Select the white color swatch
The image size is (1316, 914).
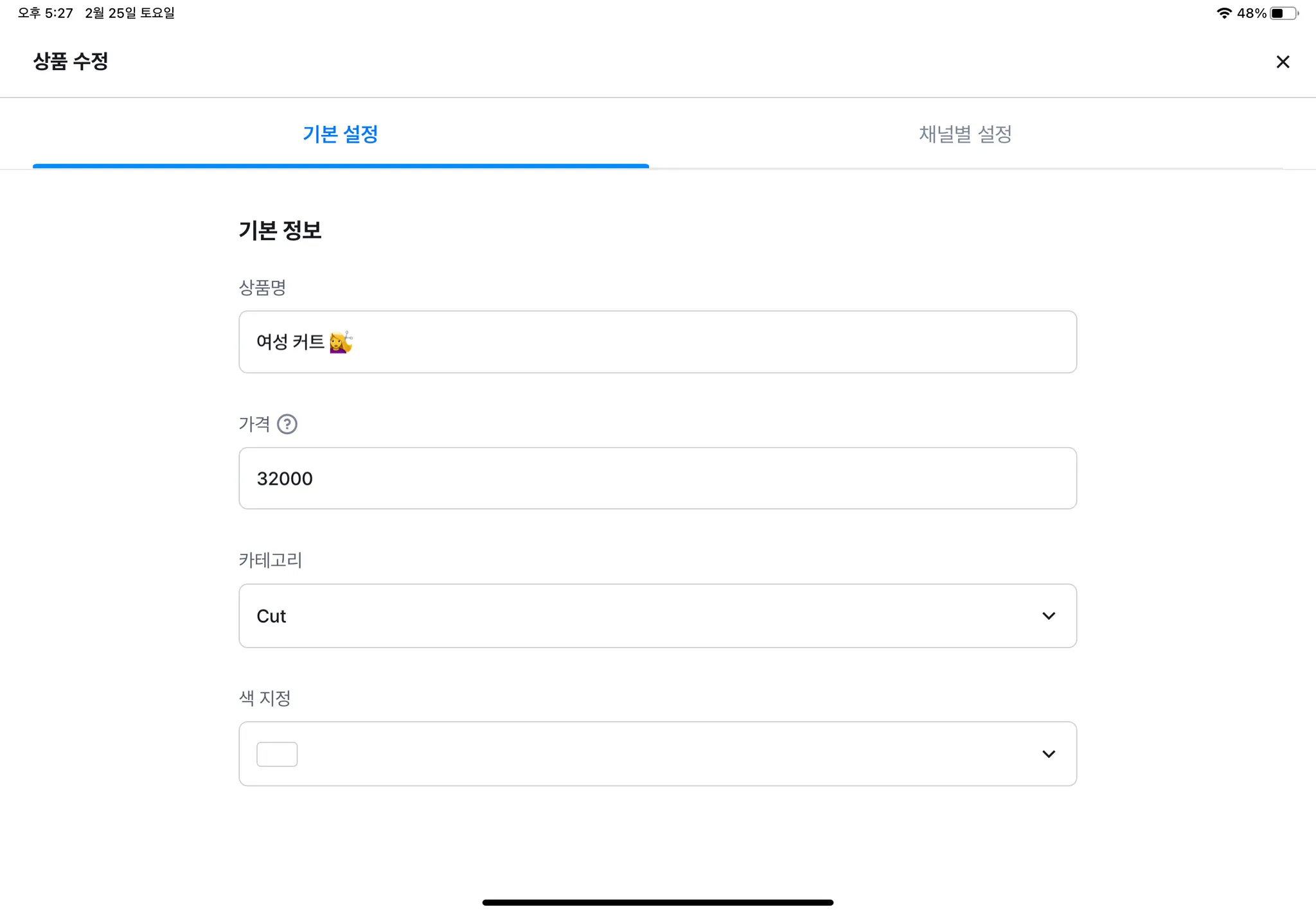tap(277, 754)
